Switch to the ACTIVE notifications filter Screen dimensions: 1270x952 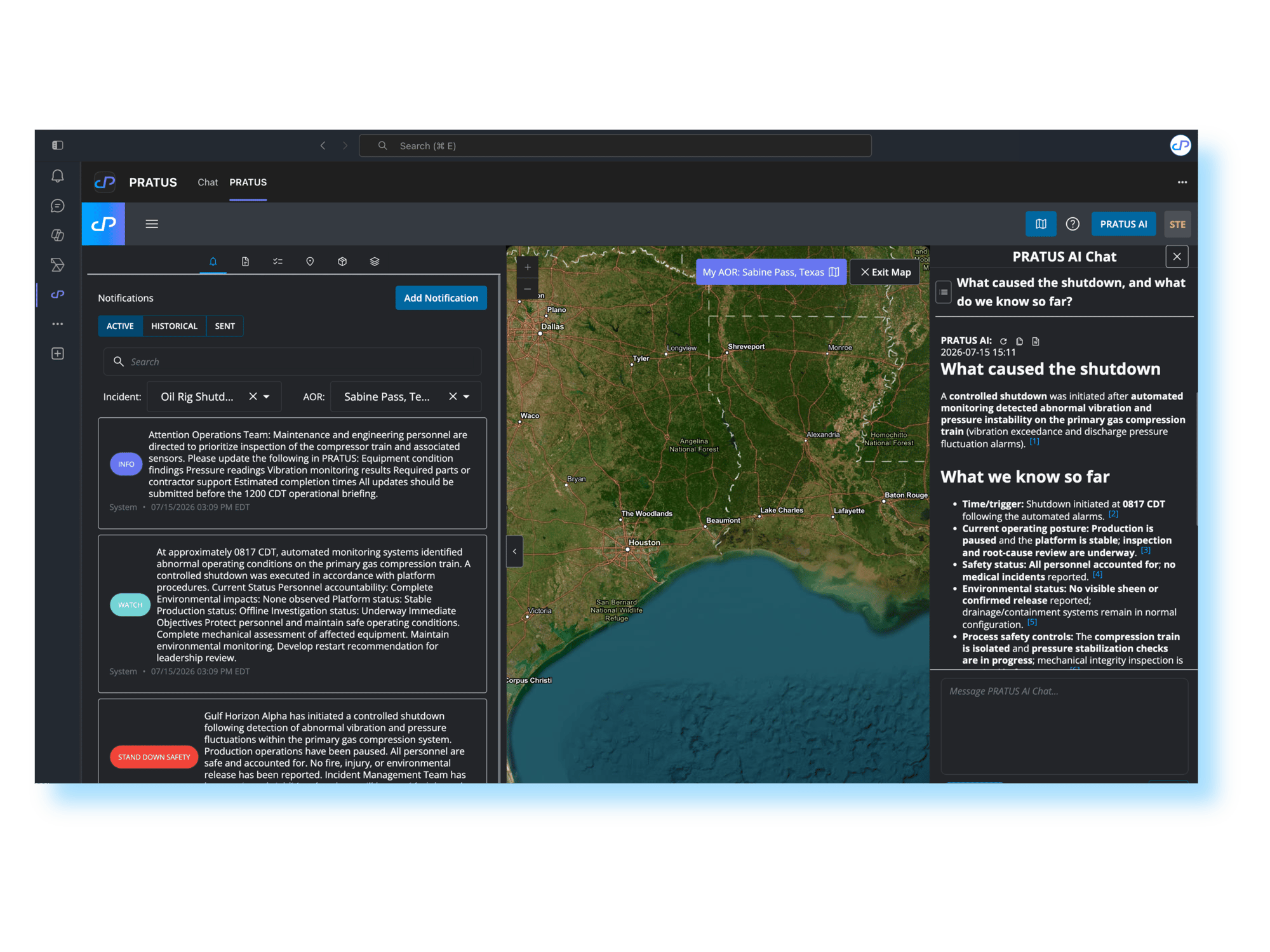[120, 326]
